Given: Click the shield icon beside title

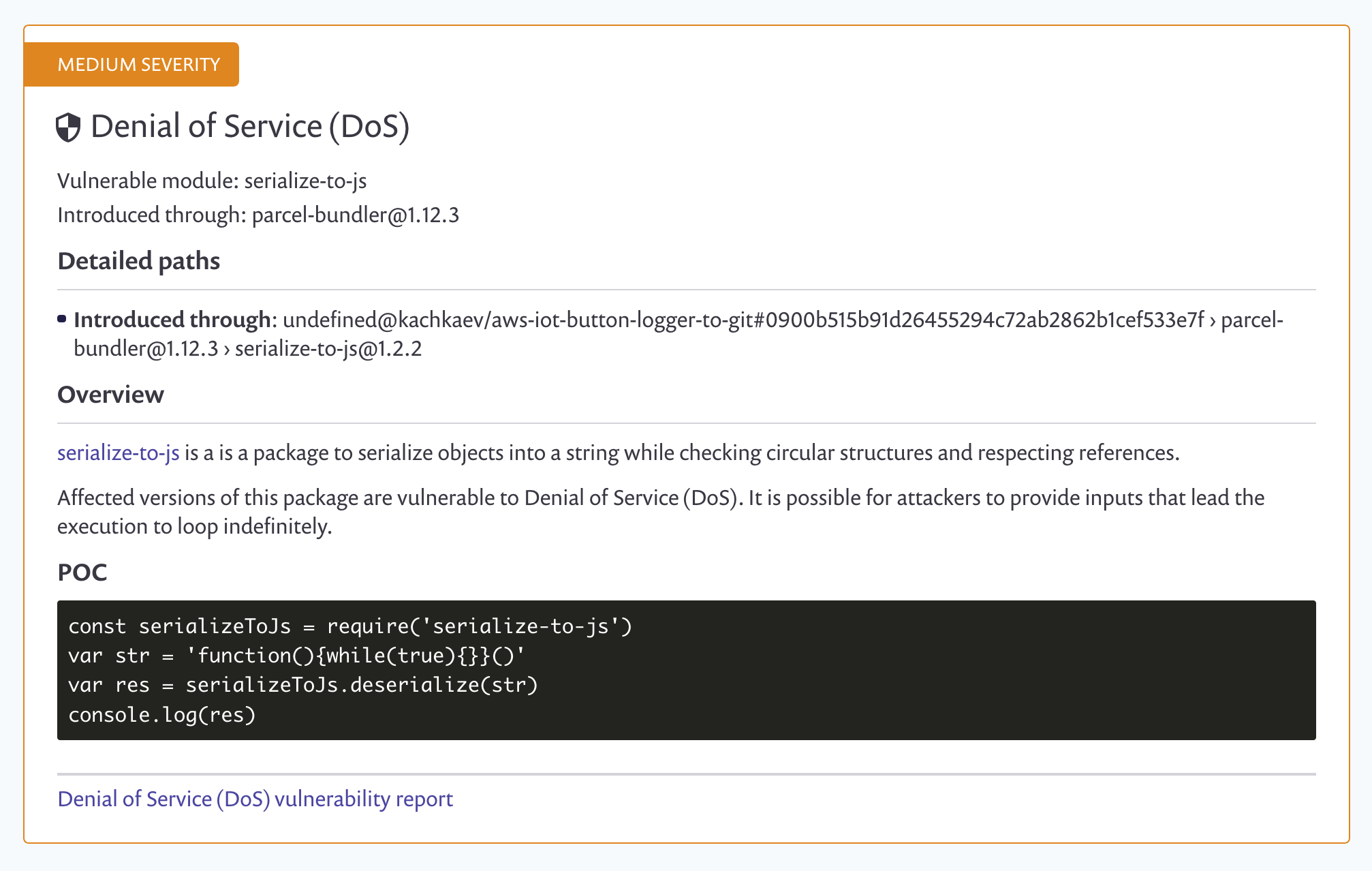Looking at the screenshot, I should click(68, 127).
